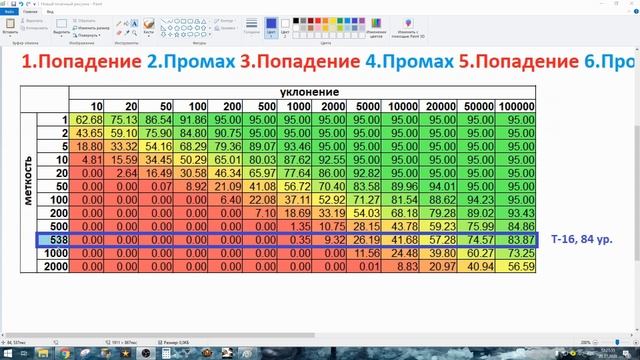This screenshot has width=640, height=360.
Task: Pick the purple color in palette
Action: [362, 21]
